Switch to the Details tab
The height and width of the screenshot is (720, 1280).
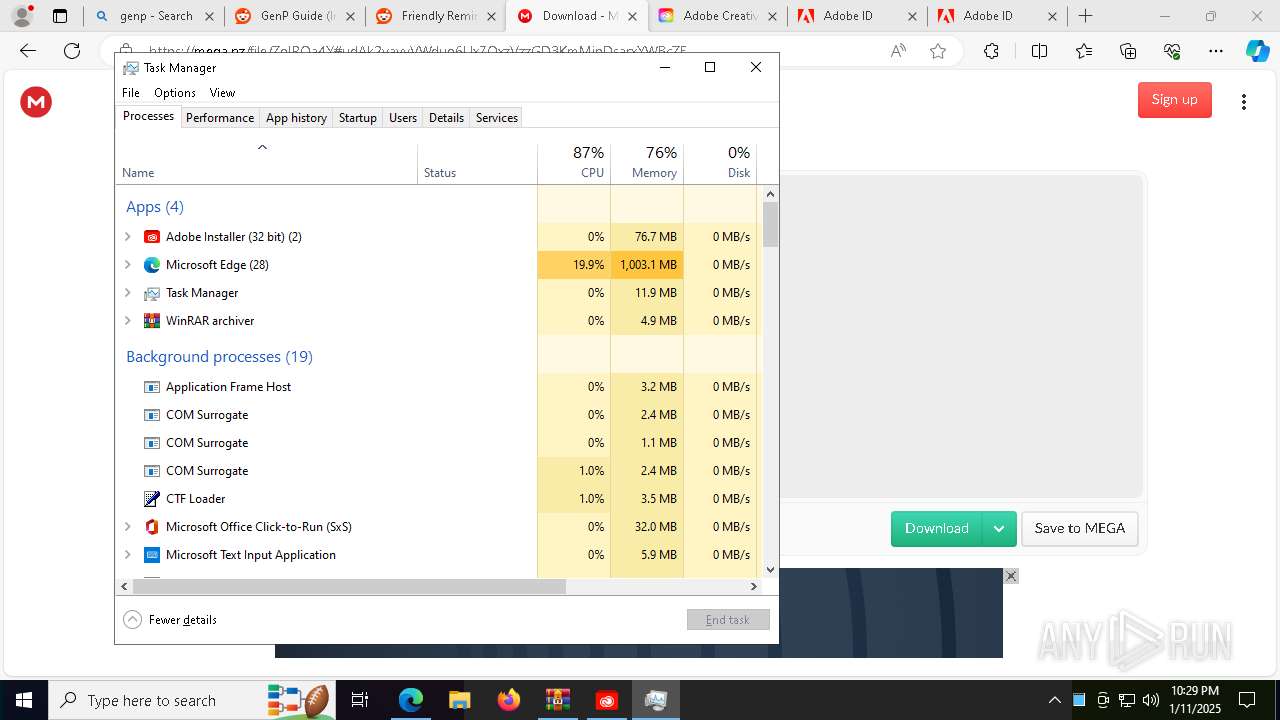click(446, 118)
